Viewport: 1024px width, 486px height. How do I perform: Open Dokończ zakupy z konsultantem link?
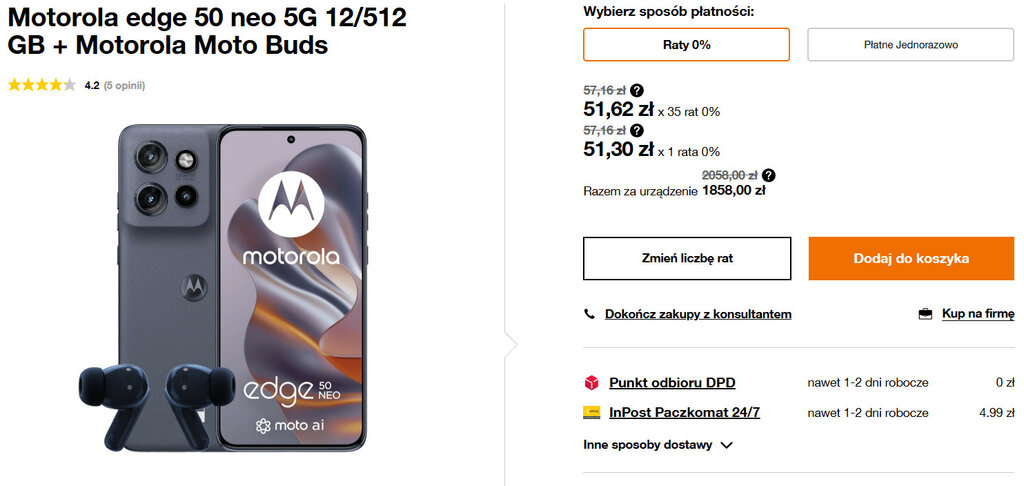(698, 314)
